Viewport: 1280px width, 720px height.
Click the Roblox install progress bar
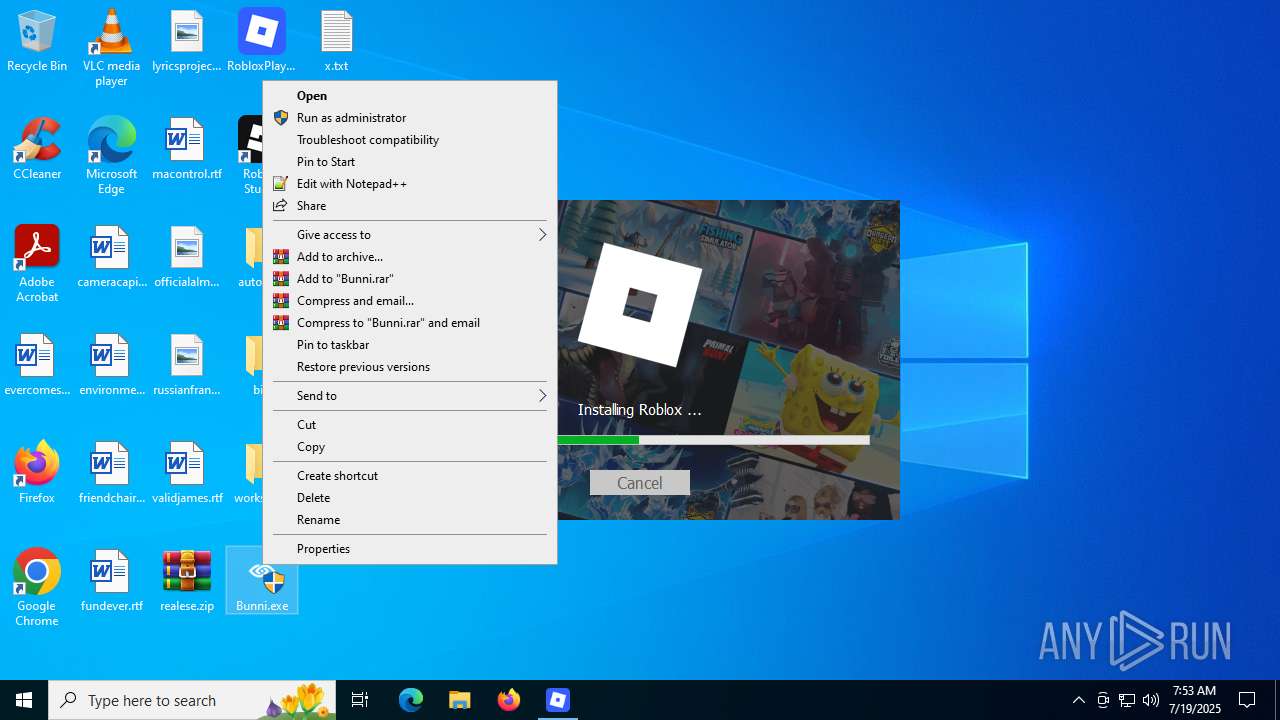tap(713, 440)
